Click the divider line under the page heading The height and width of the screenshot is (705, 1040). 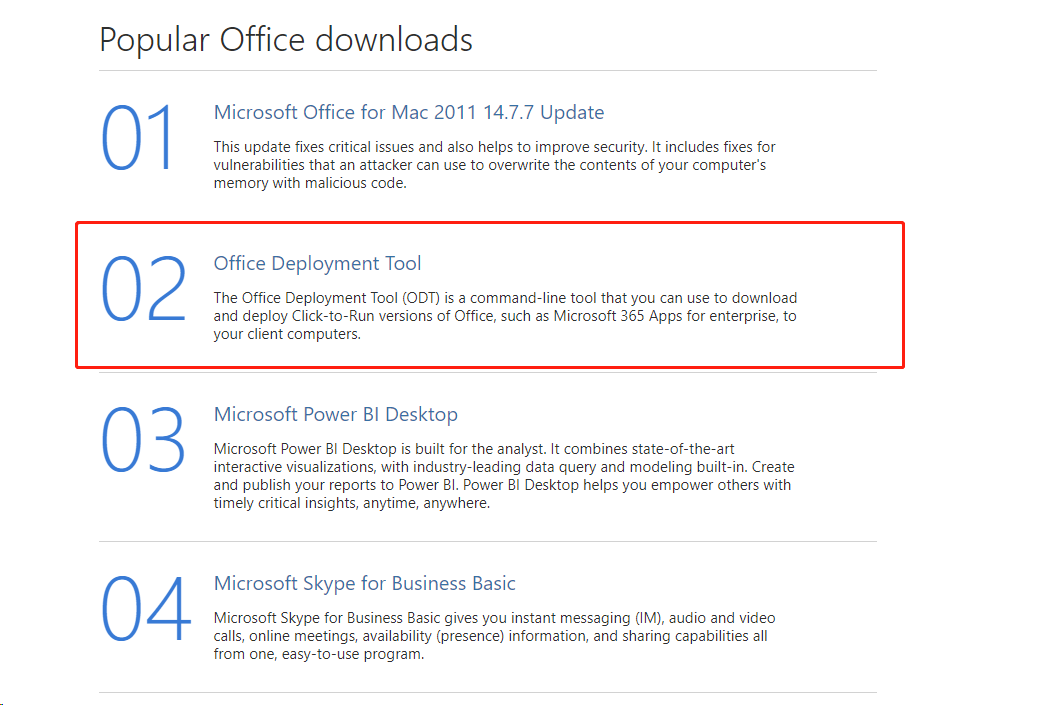pyautogui.click(x=488, y=70)
